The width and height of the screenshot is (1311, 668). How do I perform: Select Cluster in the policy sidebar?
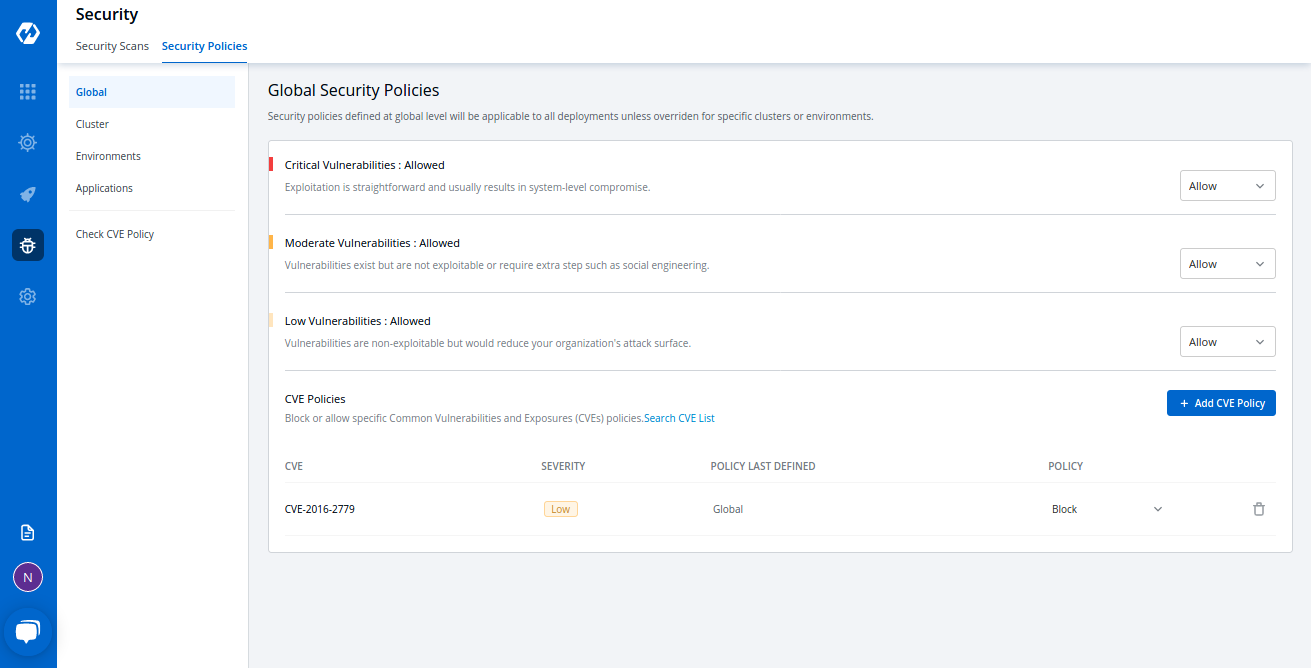point(92,124)
